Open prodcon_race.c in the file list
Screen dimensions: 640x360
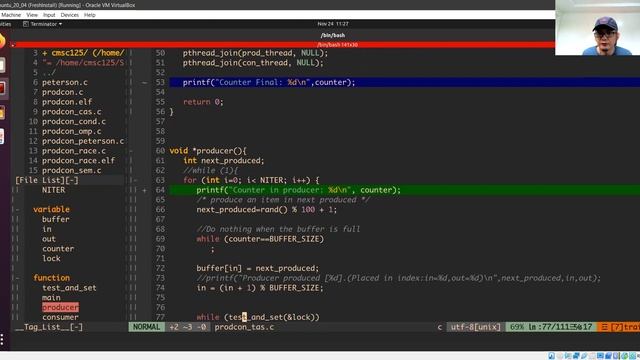(74, 151)
